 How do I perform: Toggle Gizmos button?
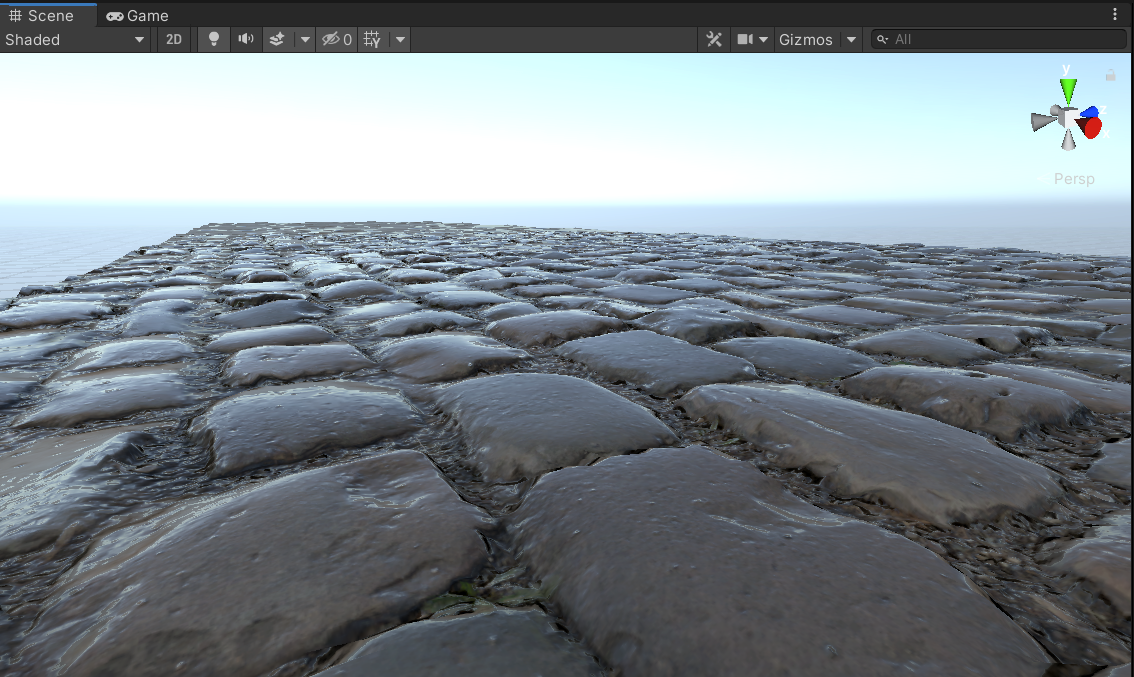806,40
